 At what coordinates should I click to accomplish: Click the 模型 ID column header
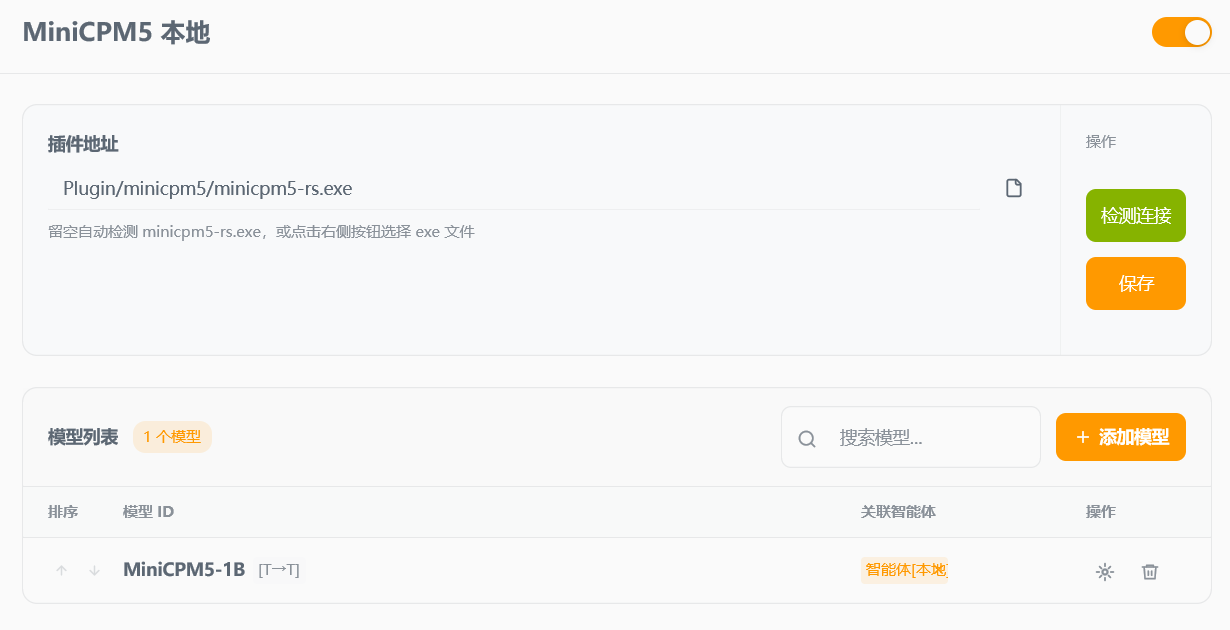pos(148,512)
